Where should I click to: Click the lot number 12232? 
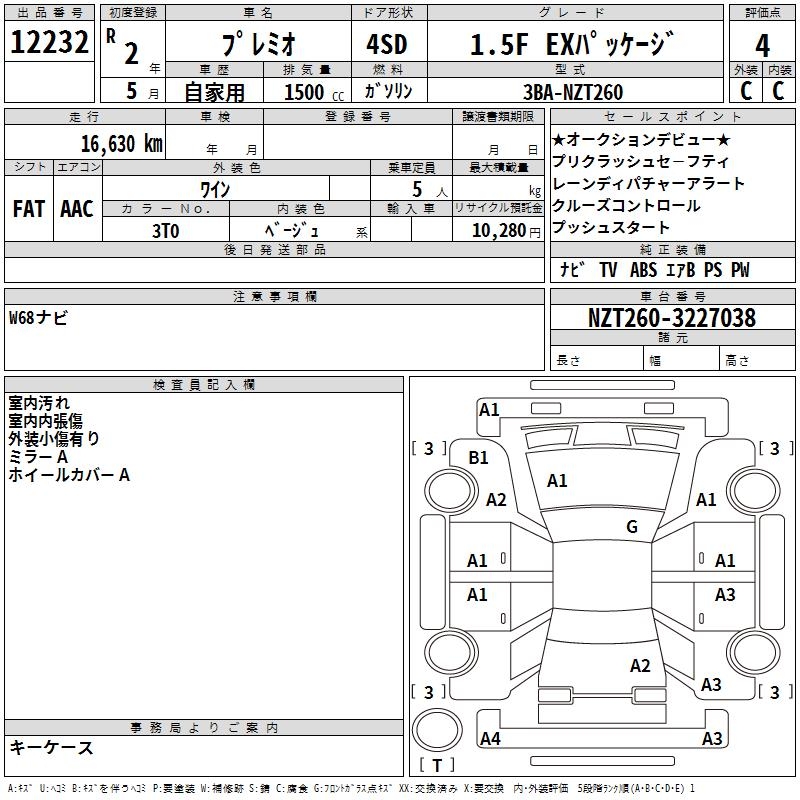point(49,42)
